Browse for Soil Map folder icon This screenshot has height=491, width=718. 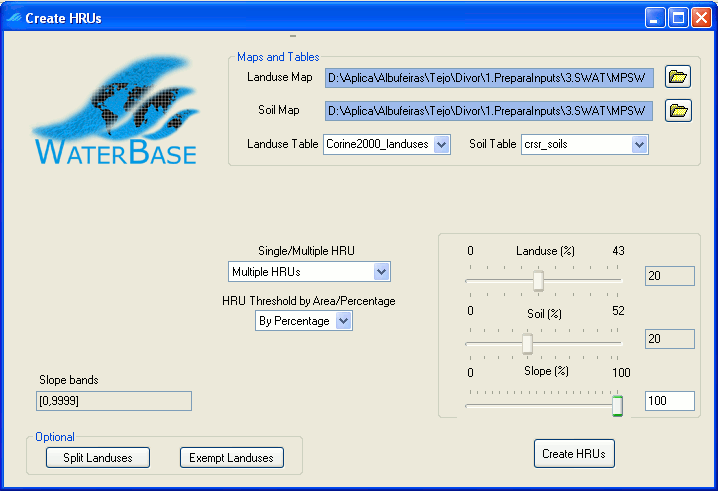point(679,110)
